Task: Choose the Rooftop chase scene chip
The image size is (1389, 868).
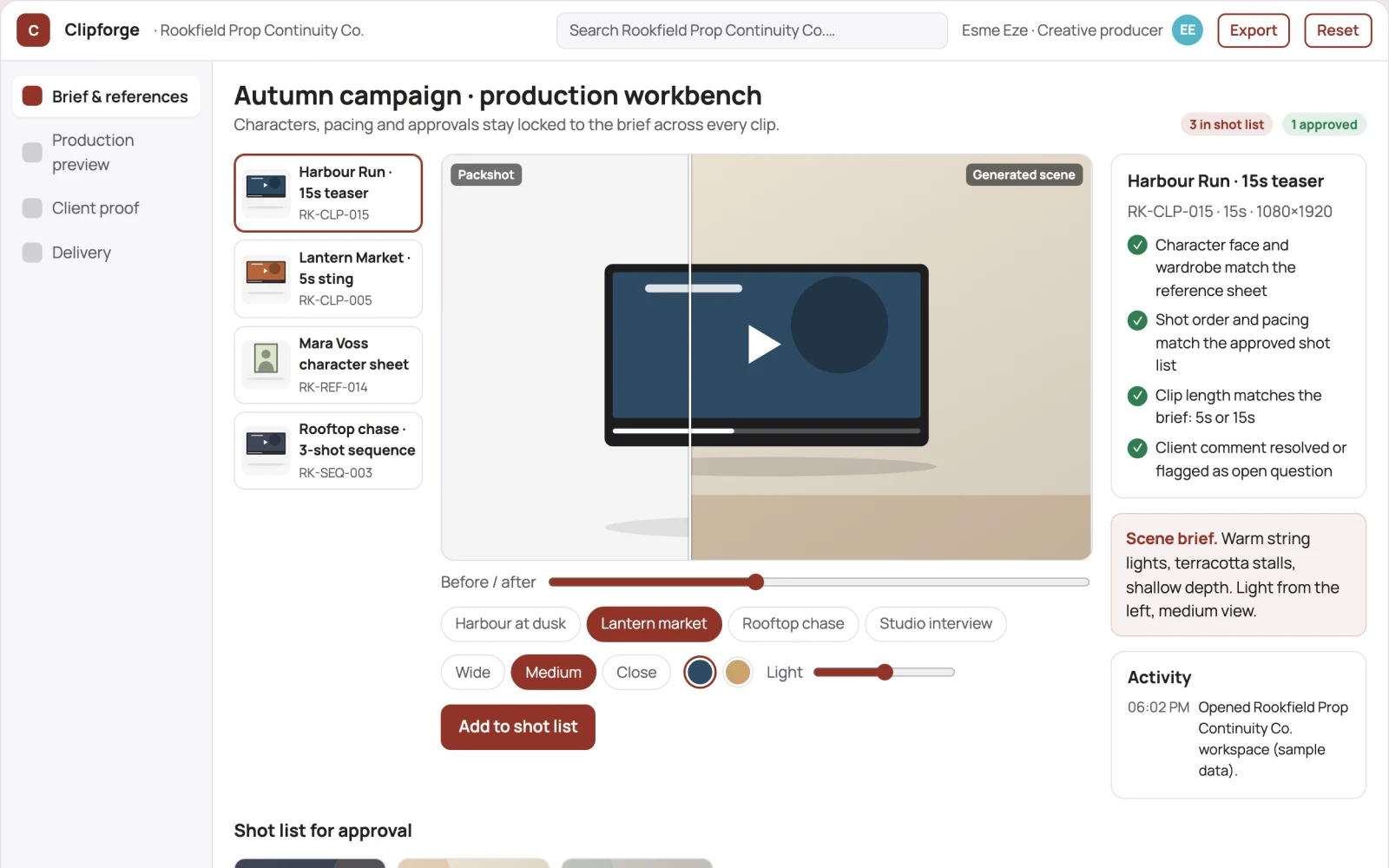Action: coord(793,624)
